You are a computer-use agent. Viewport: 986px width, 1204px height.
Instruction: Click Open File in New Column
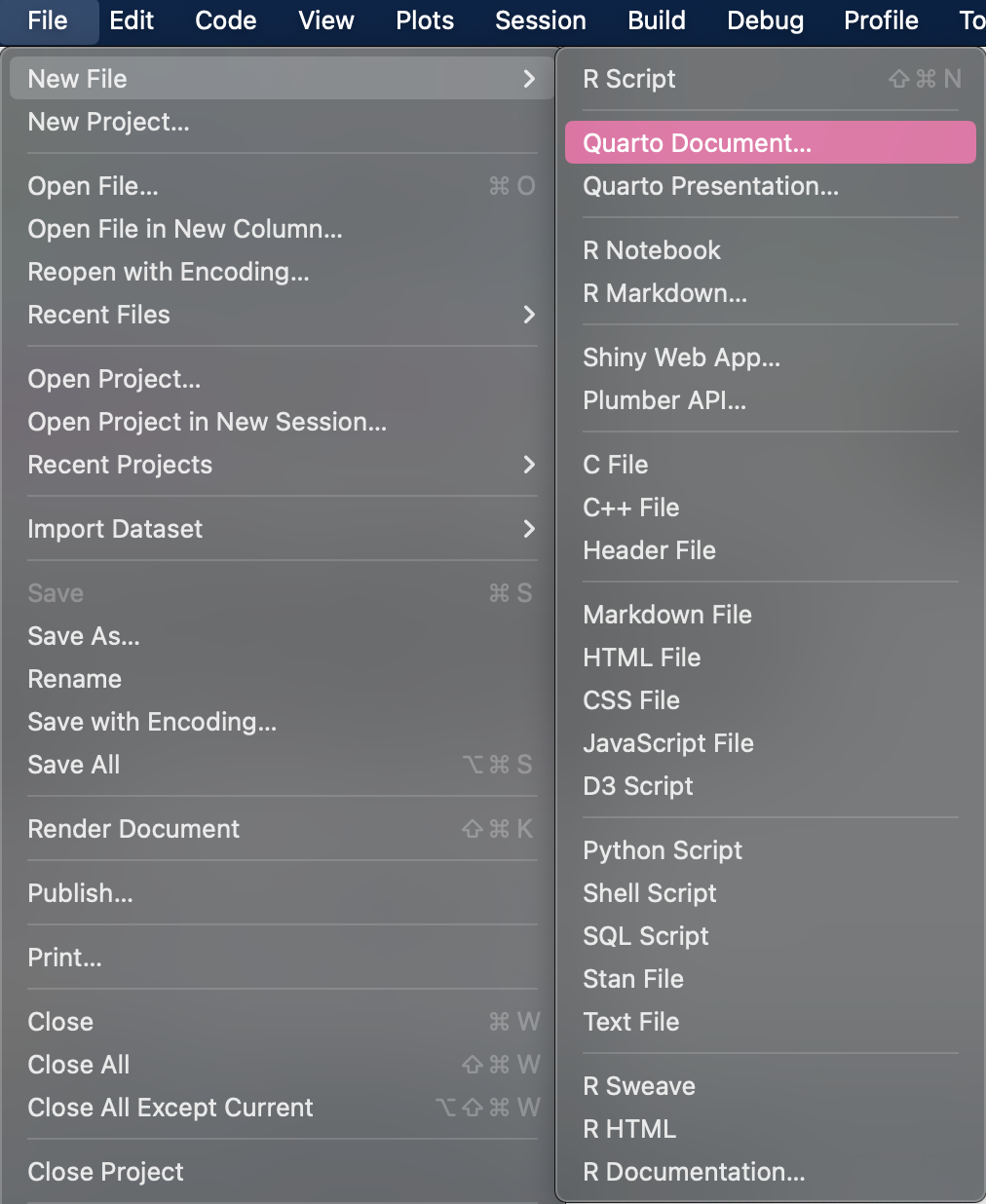(x=185, y=229)
